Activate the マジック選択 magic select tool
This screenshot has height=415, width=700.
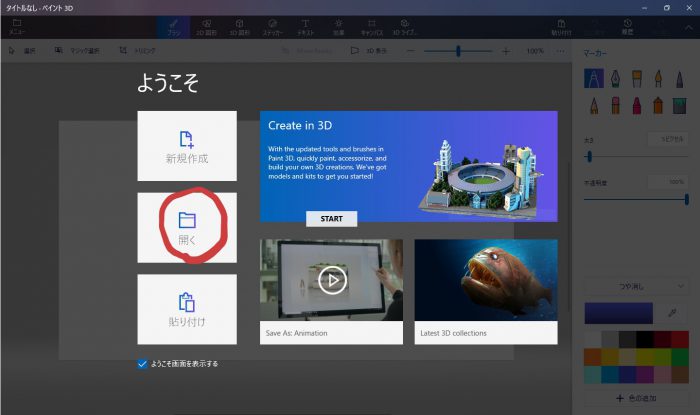77,51
